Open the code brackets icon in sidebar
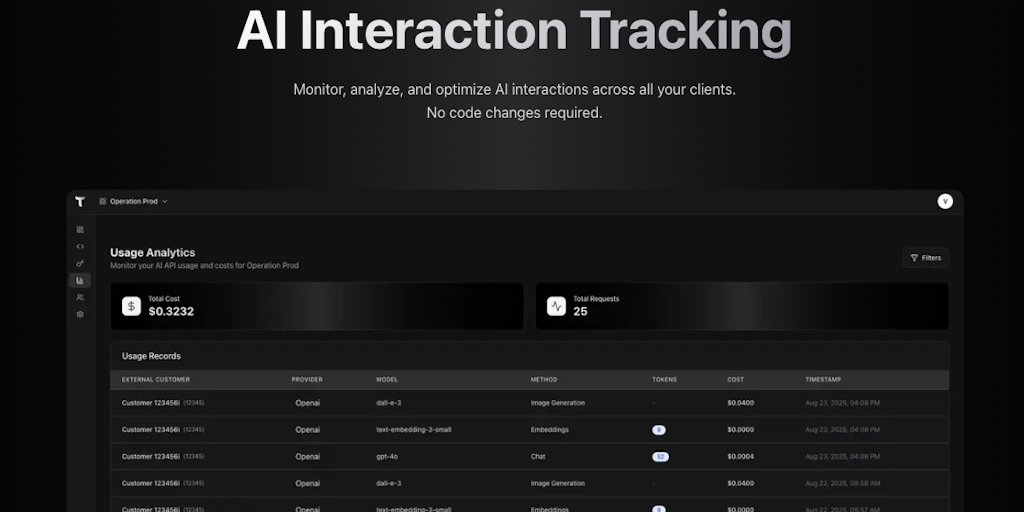The width and height of the screenshot is (1024, 512). (80, 247)
